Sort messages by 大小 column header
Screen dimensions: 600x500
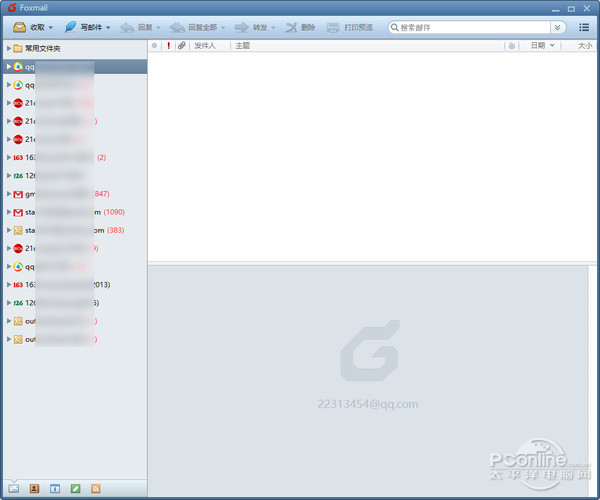tap(585, 46)
